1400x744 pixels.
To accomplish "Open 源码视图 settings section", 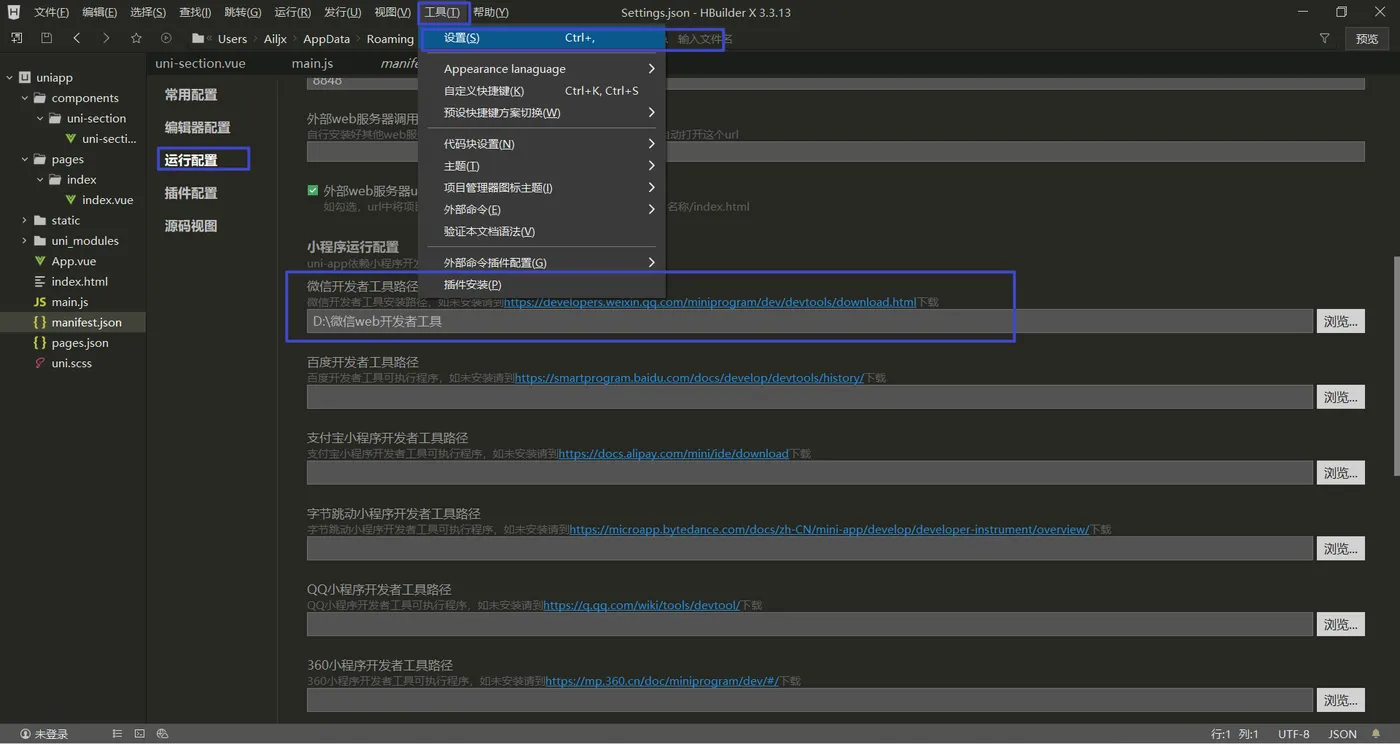I will 191,226.
